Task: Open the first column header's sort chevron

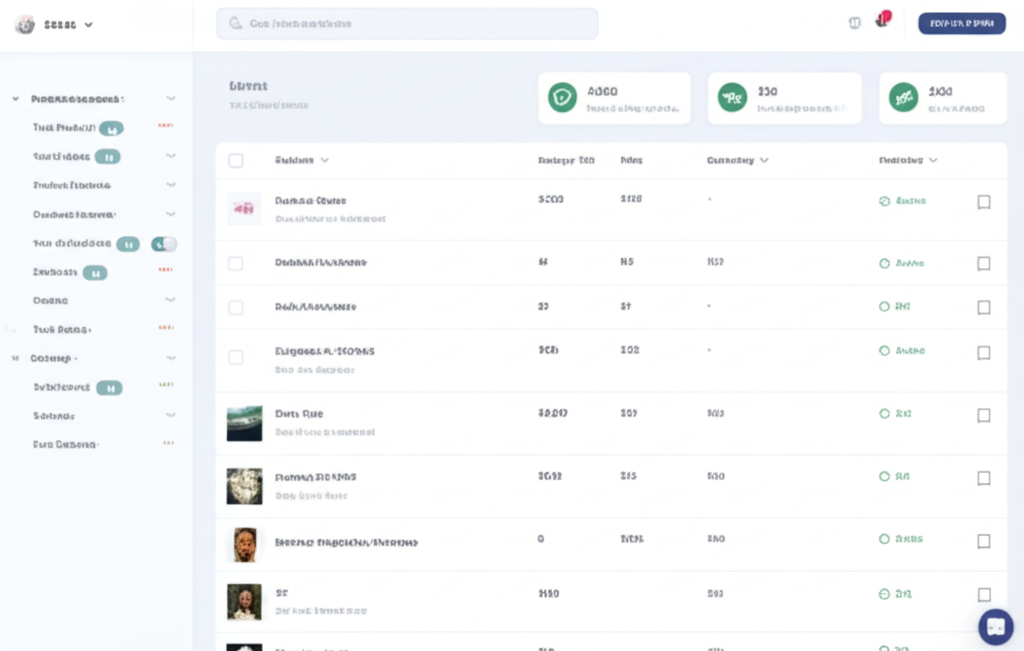Action: pyautogui.click(x=325, y=160)
